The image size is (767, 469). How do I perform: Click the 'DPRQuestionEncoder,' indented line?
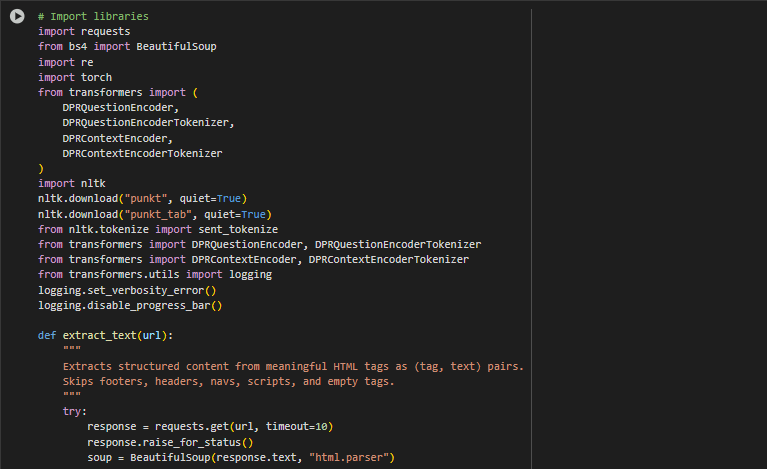coord(121,108)
